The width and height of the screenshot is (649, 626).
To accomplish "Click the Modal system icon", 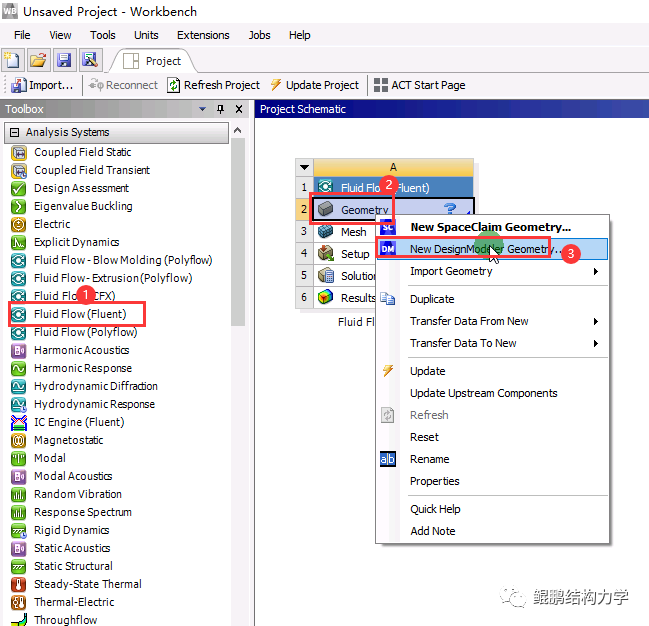I will (19, 459).
